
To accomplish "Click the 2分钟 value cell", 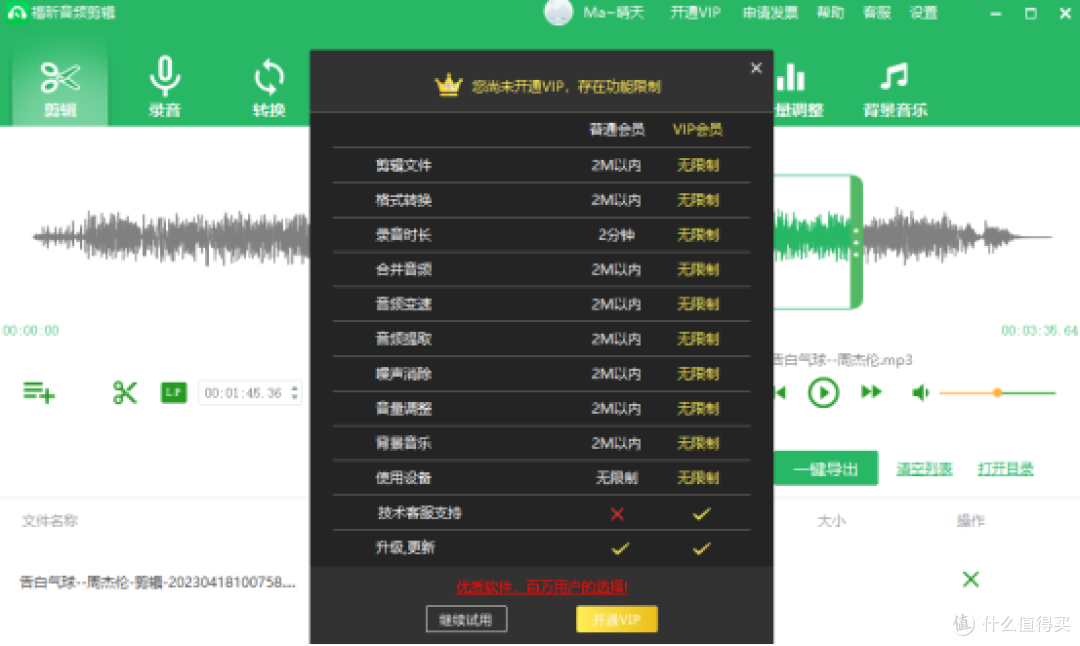I will [616, 235].
